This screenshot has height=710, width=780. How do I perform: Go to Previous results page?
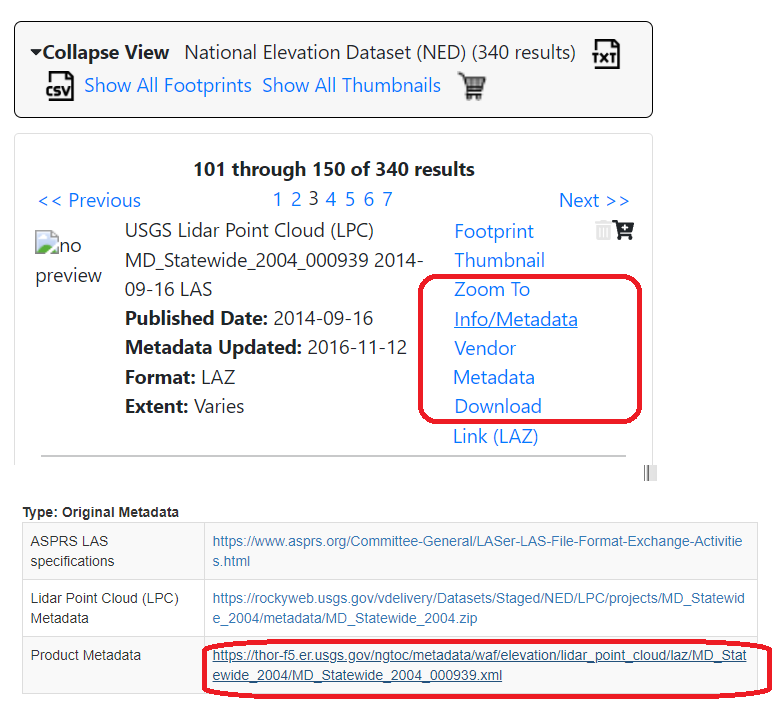point(89,201)
